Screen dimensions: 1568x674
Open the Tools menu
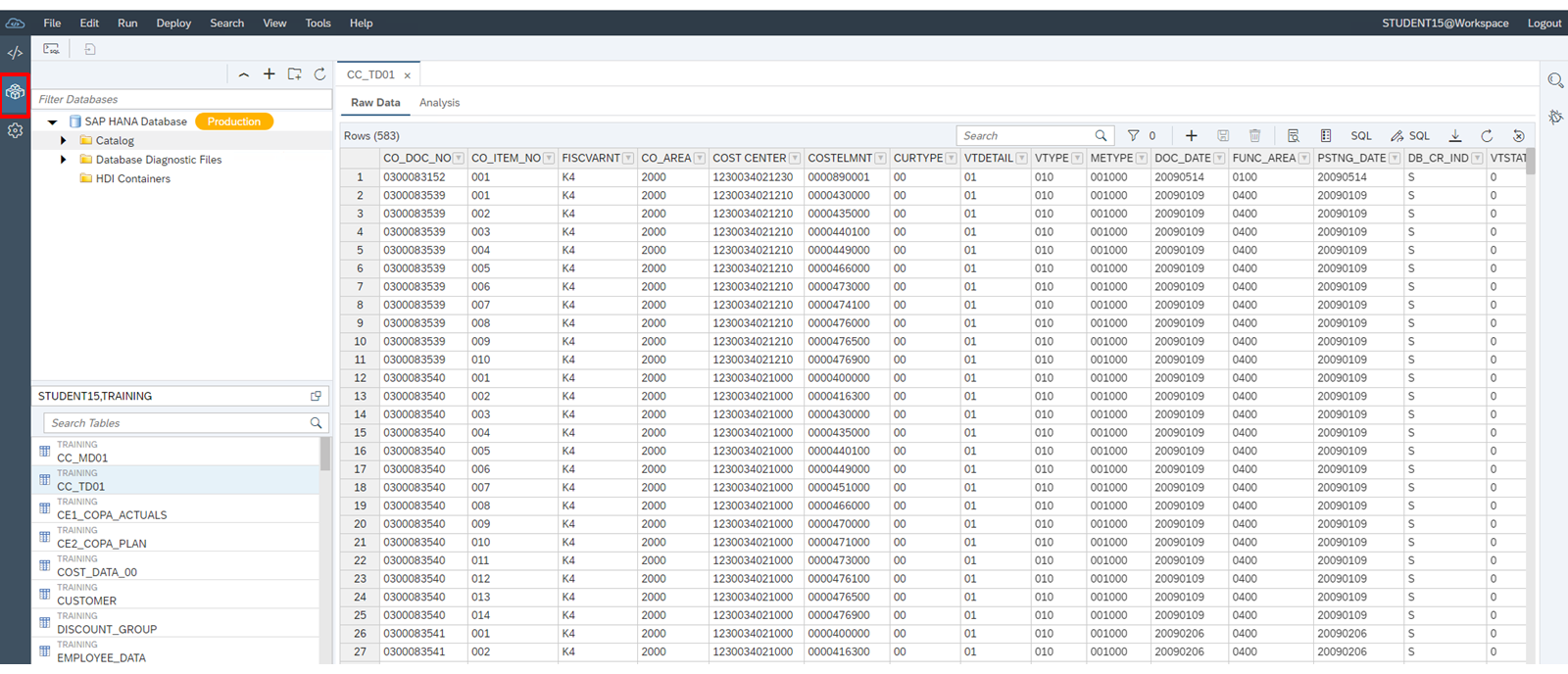(x=318, y=23)
